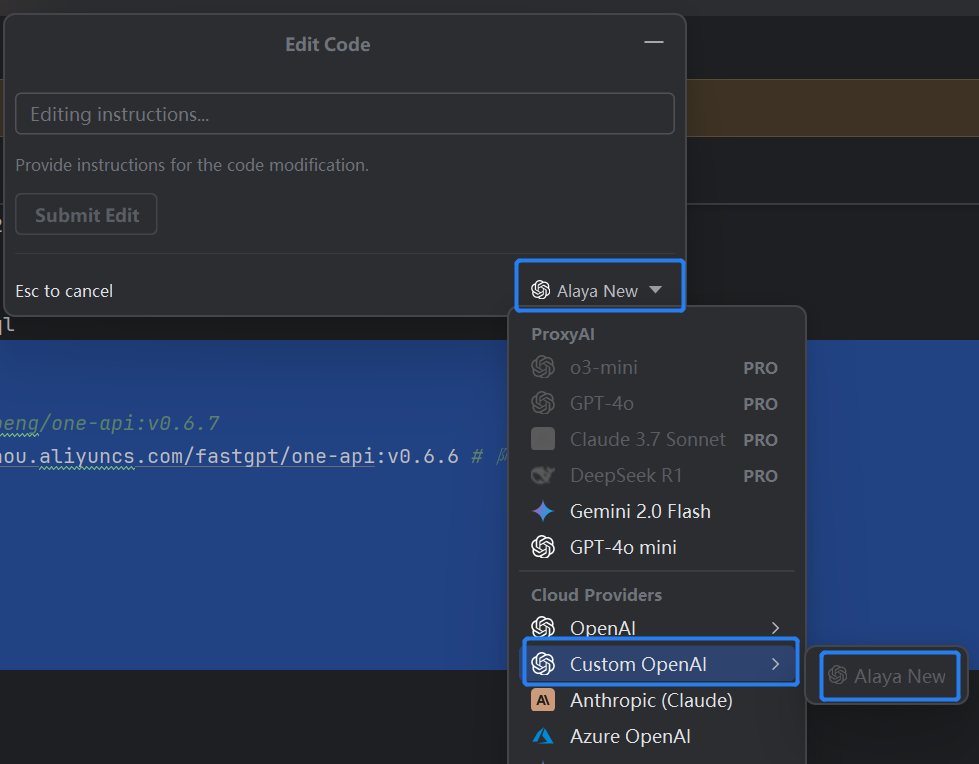Click the Azure OpenAI triangle icon
Viewport: 979px width, 764px height.
(543, 736)
